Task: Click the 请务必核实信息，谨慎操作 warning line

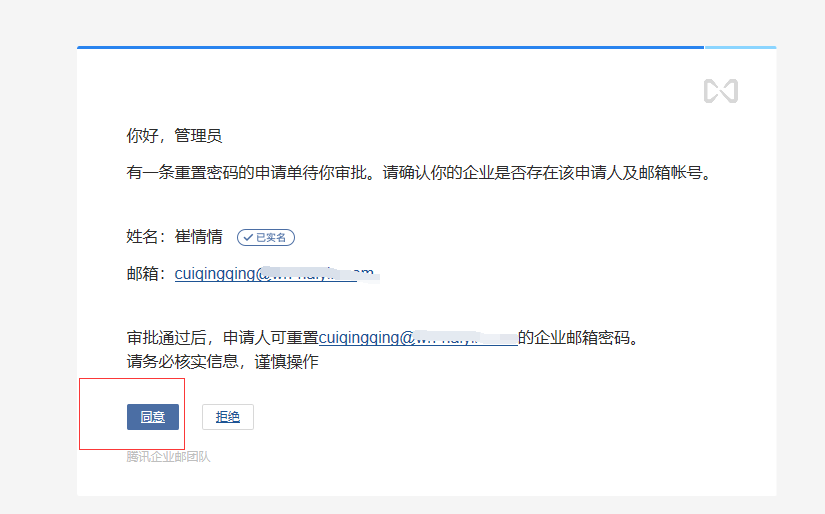Action: click(x=222, y=361)
